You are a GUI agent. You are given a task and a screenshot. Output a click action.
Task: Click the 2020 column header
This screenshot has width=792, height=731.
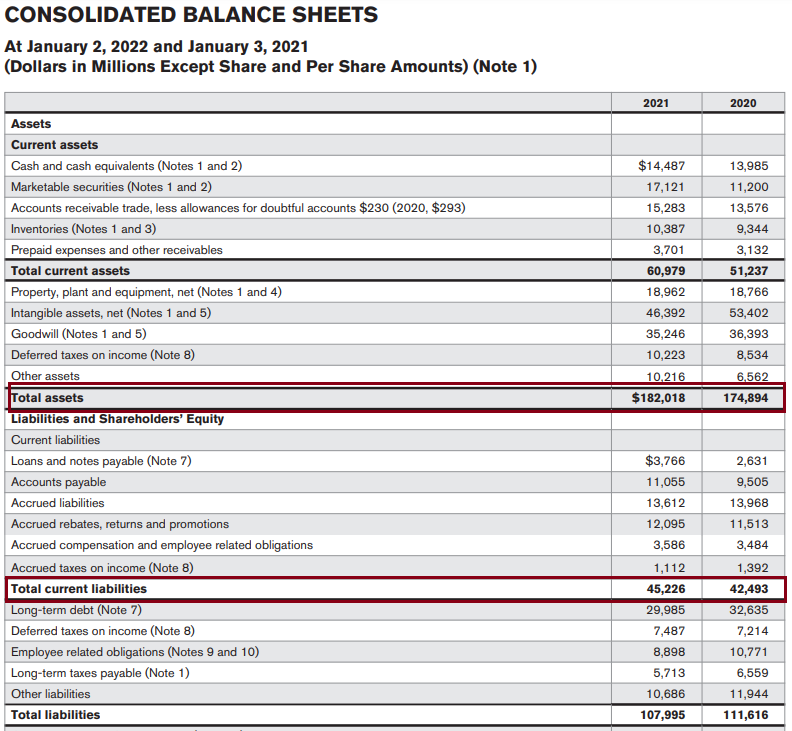point(743,103)
